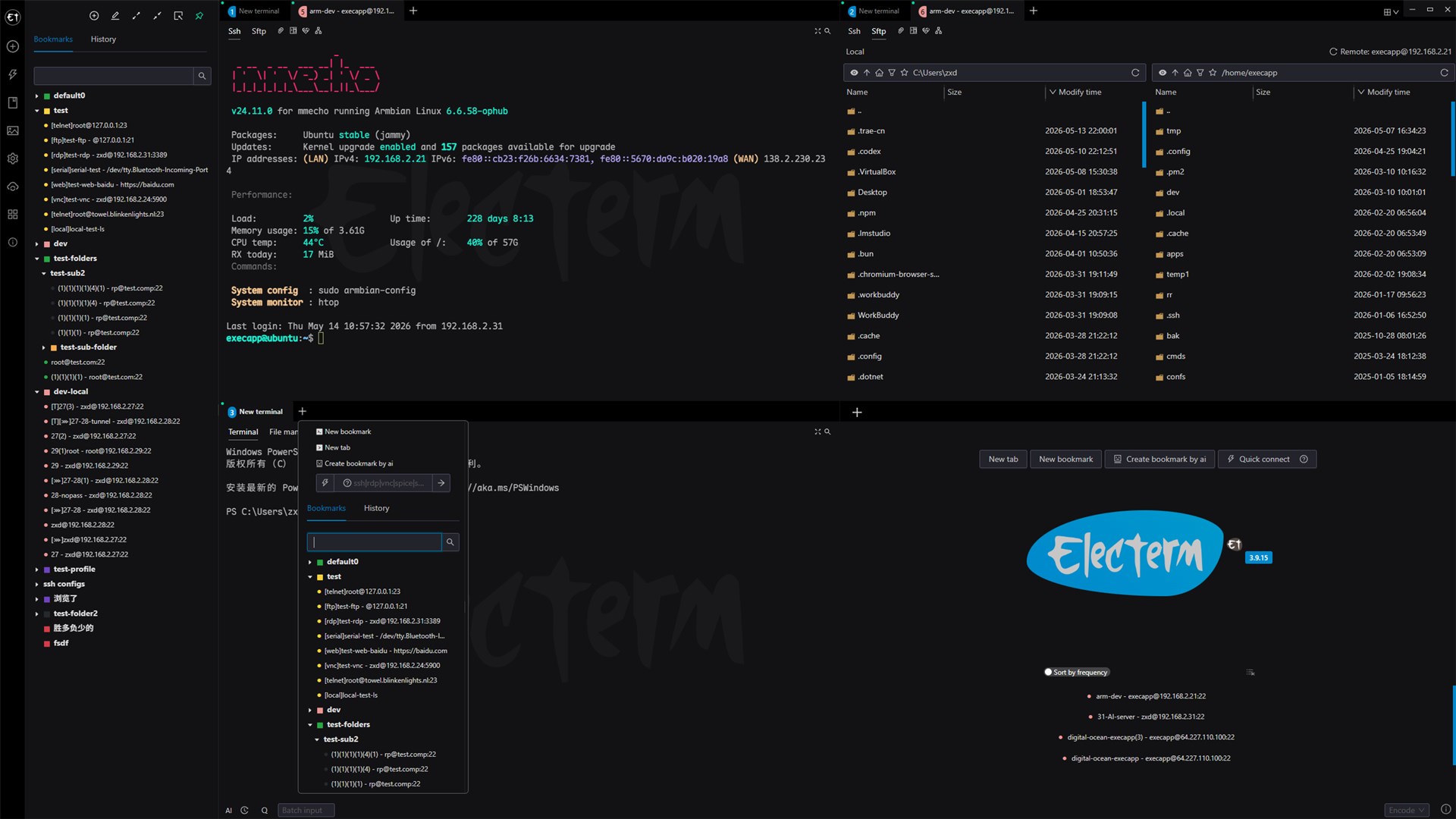The width and height of the screenshot is (1456, 819).
Task: Select Create bookmark by ai in popup menu
Action: point(354,463)
